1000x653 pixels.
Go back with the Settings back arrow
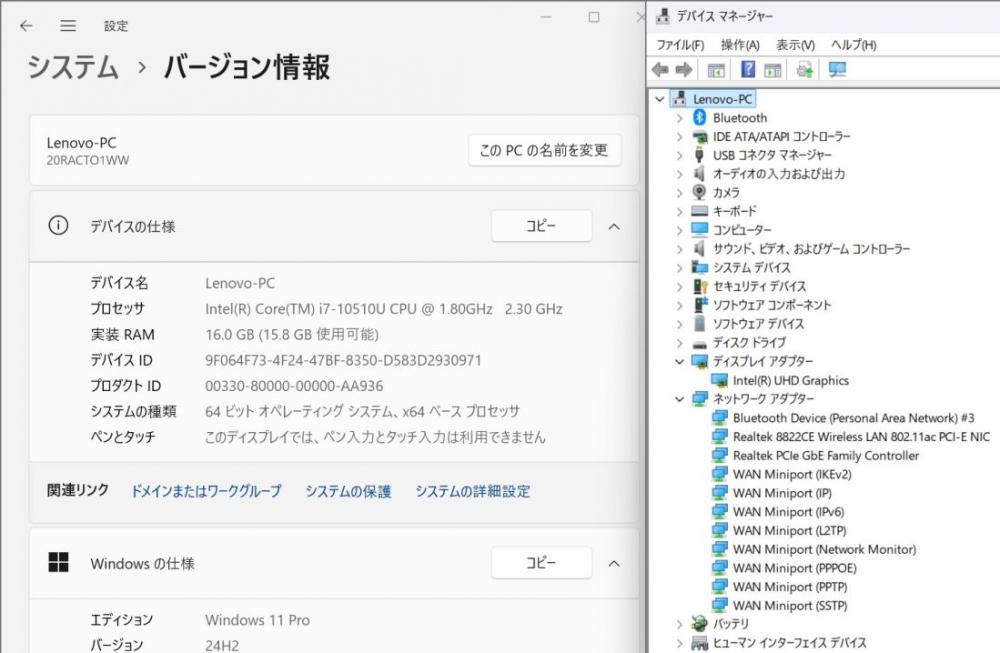[x=26, y=26]
